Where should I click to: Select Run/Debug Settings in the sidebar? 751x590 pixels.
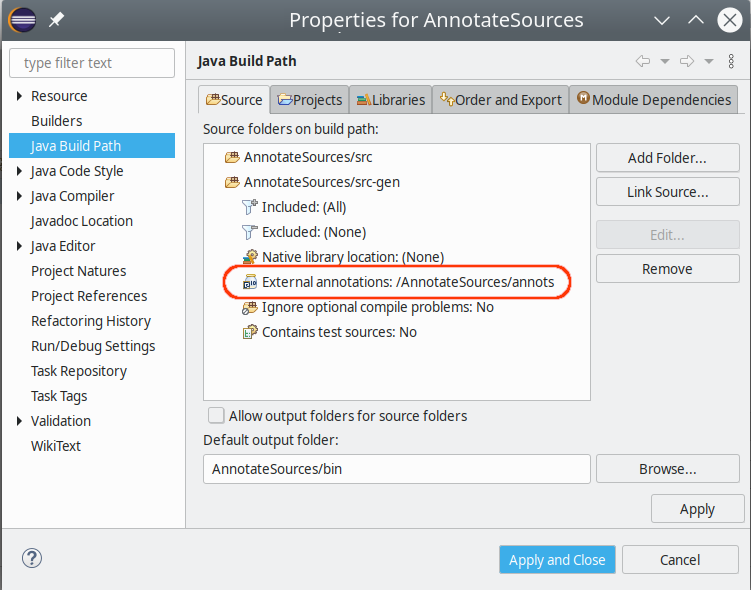tap(93, 346)
